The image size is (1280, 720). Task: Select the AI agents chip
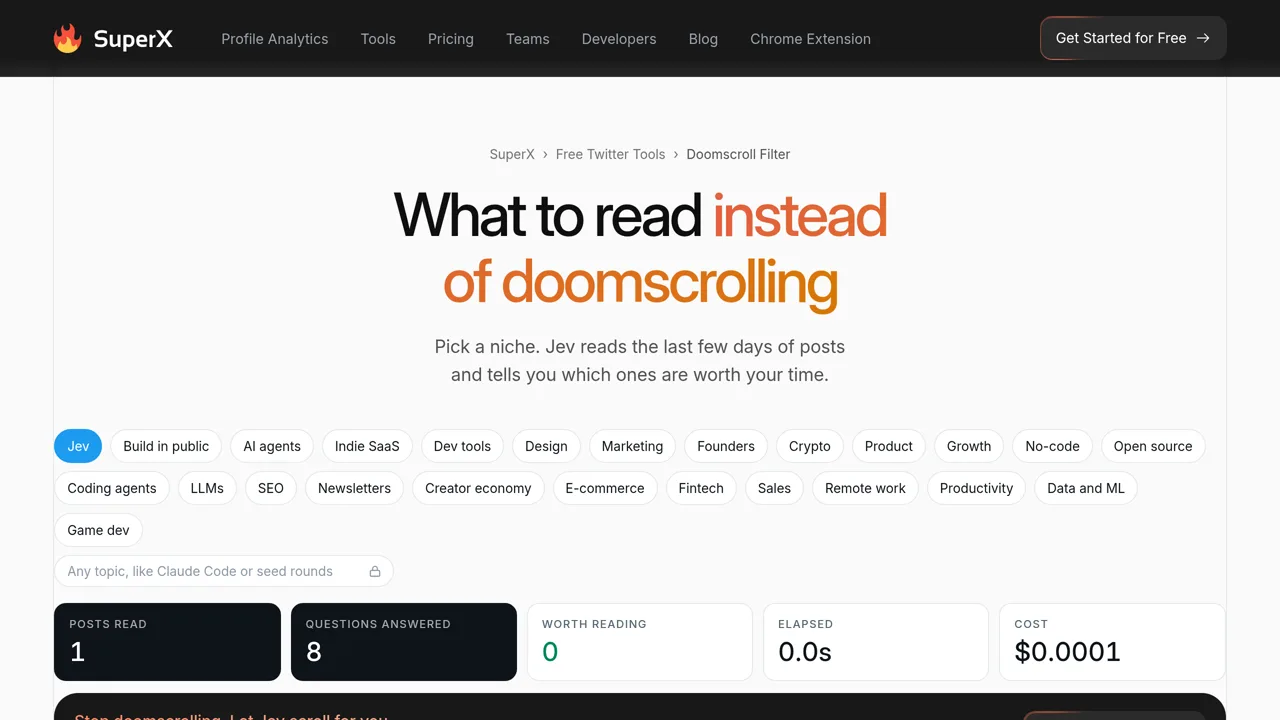tap(272, 446)
